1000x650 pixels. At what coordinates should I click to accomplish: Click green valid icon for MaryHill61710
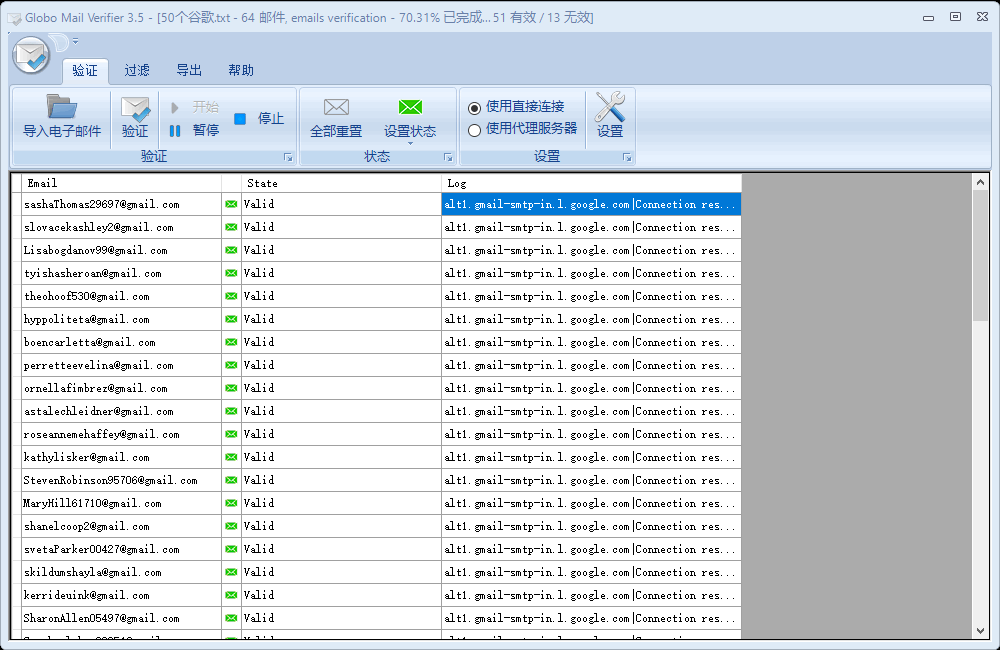[232, 503]
